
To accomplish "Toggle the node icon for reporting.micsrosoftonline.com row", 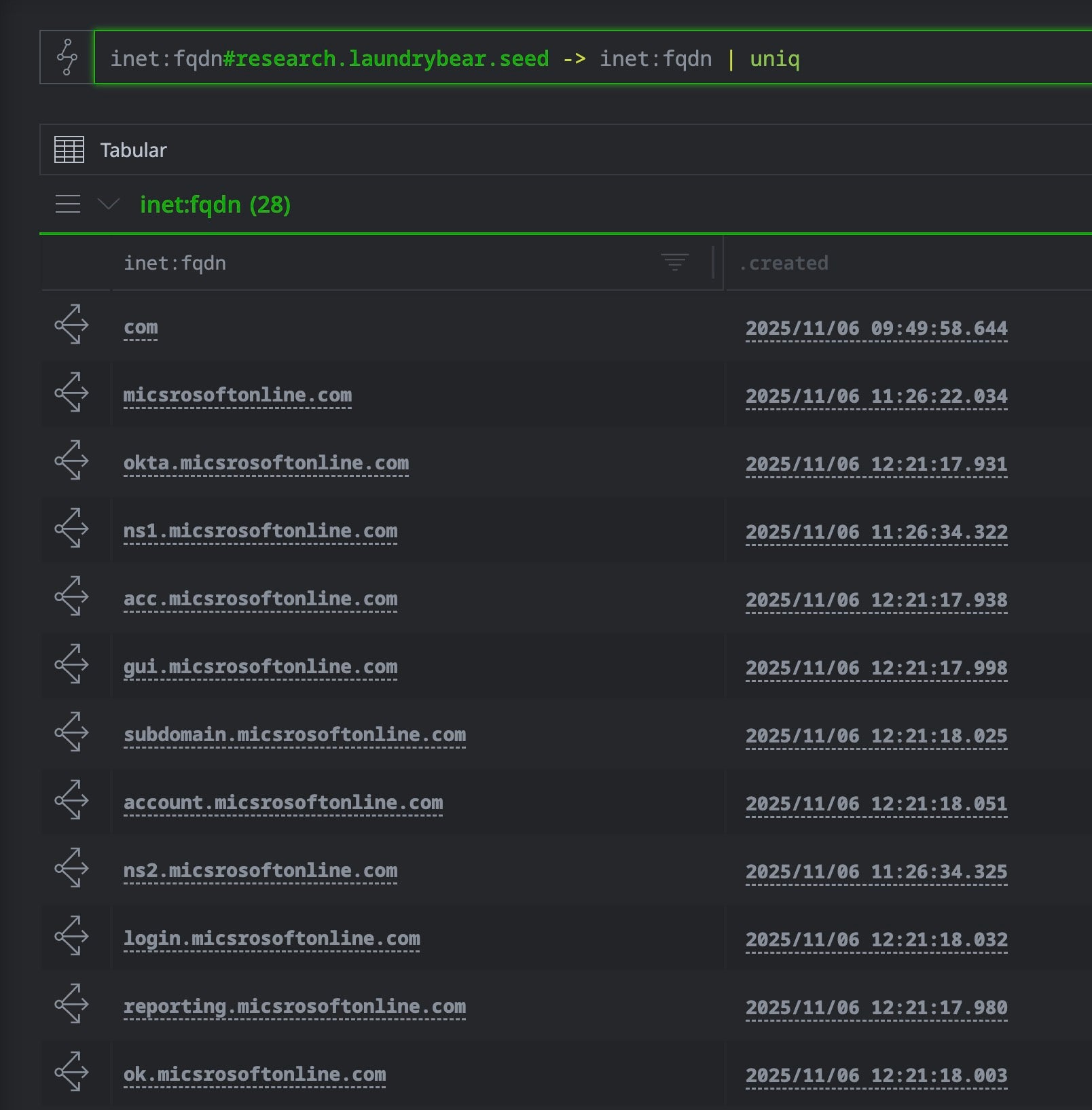I will [x=71, y=1005].
